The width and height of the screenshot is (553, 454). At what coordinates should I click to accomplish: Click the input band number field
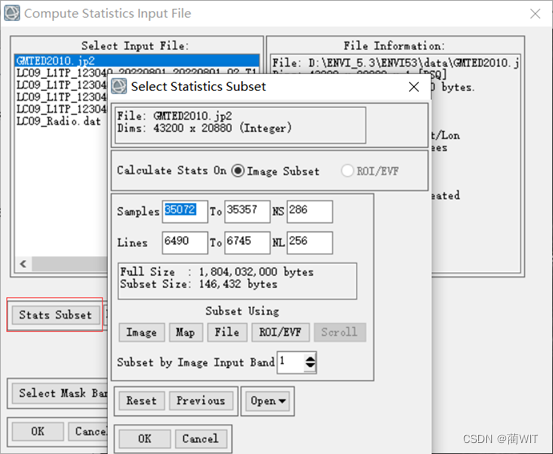click(291, 362)
